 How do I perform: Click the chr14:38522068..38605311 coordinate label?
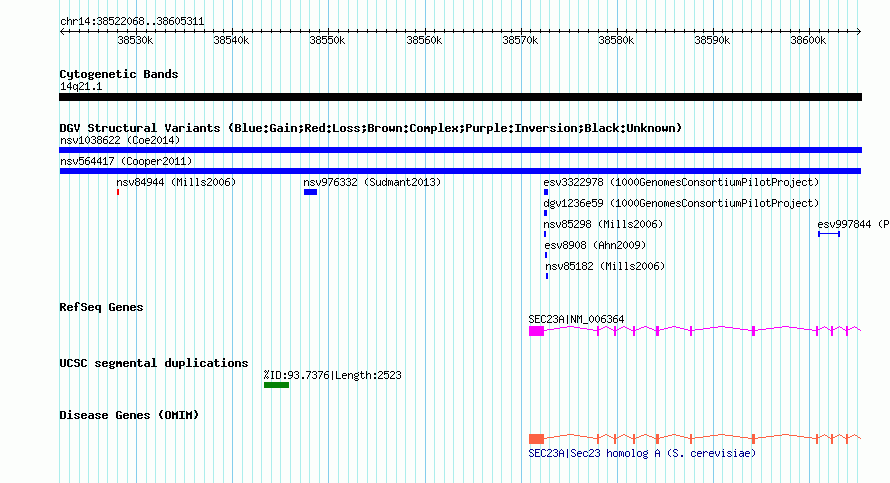[x=132, y=22]
